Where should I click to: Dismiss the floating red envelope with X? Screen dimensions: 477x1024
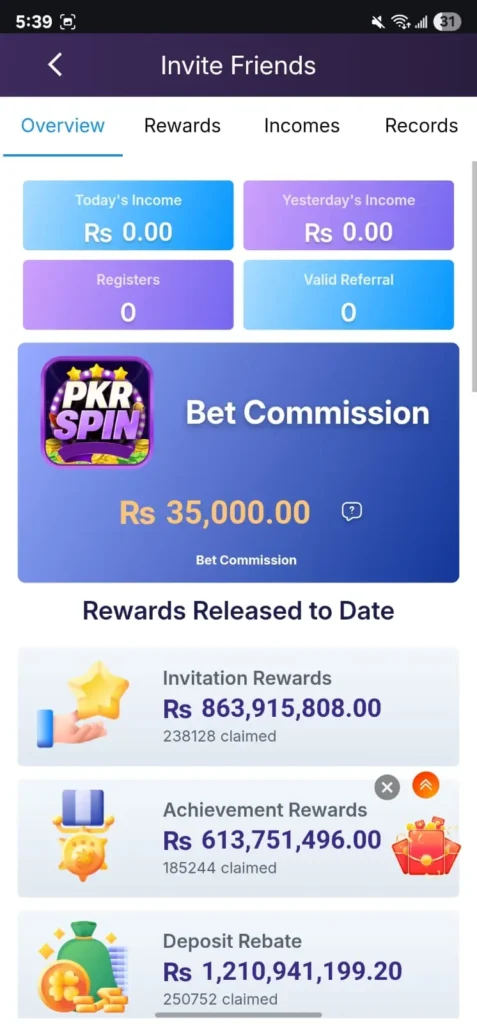(x=387, y=788)
